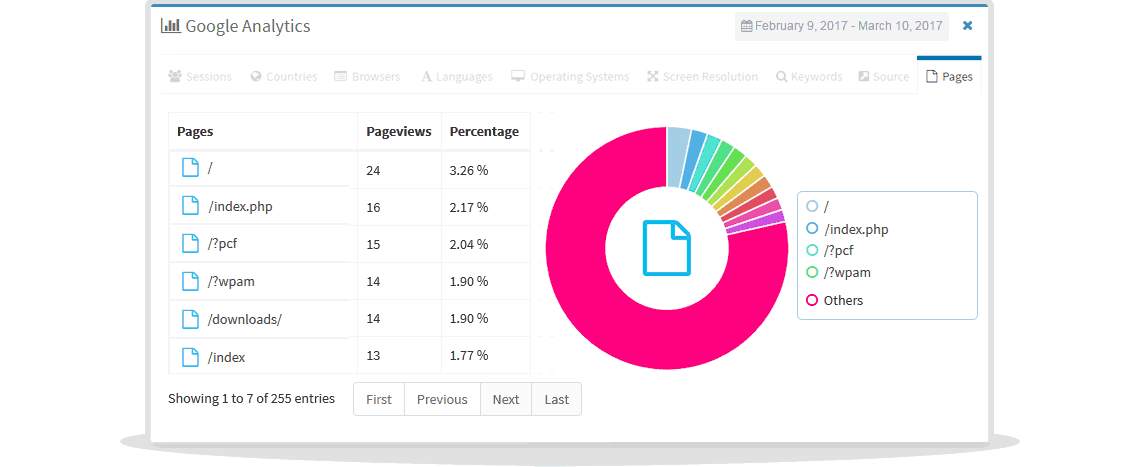
Task: Click the /?pcf page name in table
Action: point(222,244)
